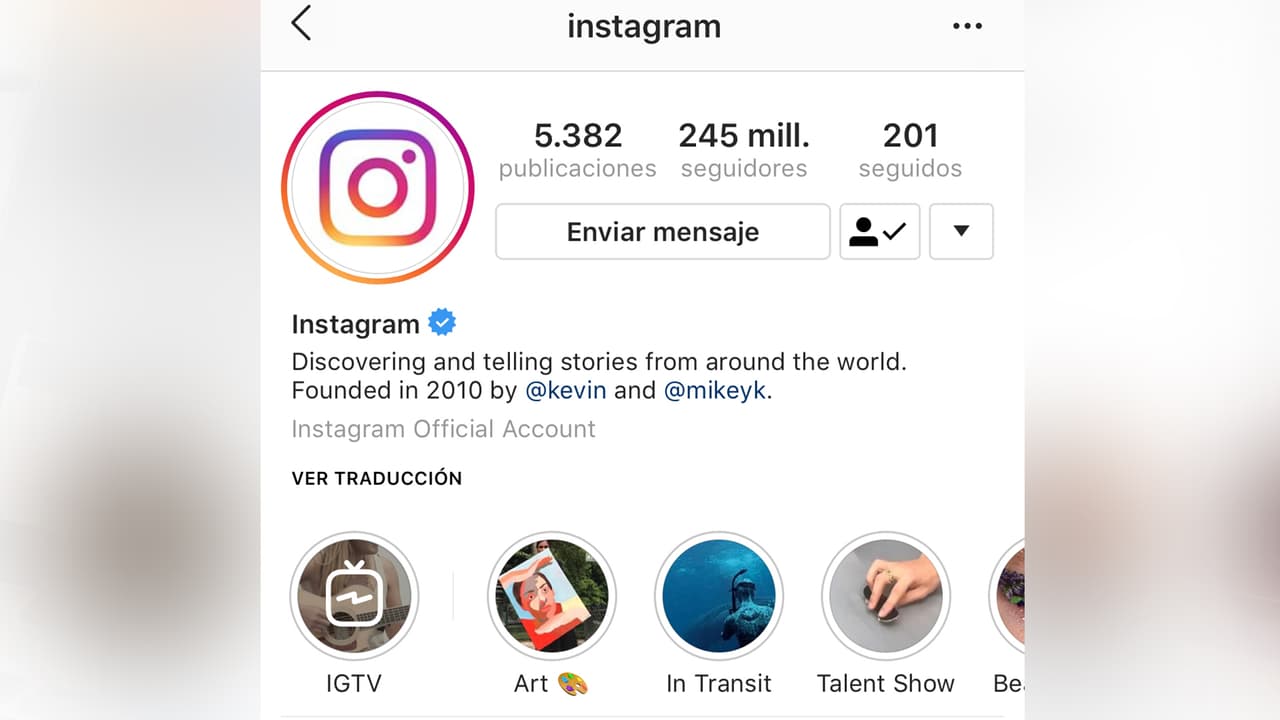This screenshot has width=1280, height=720.
Task: Open the three-dots options menu
Action: coord(967,26)
